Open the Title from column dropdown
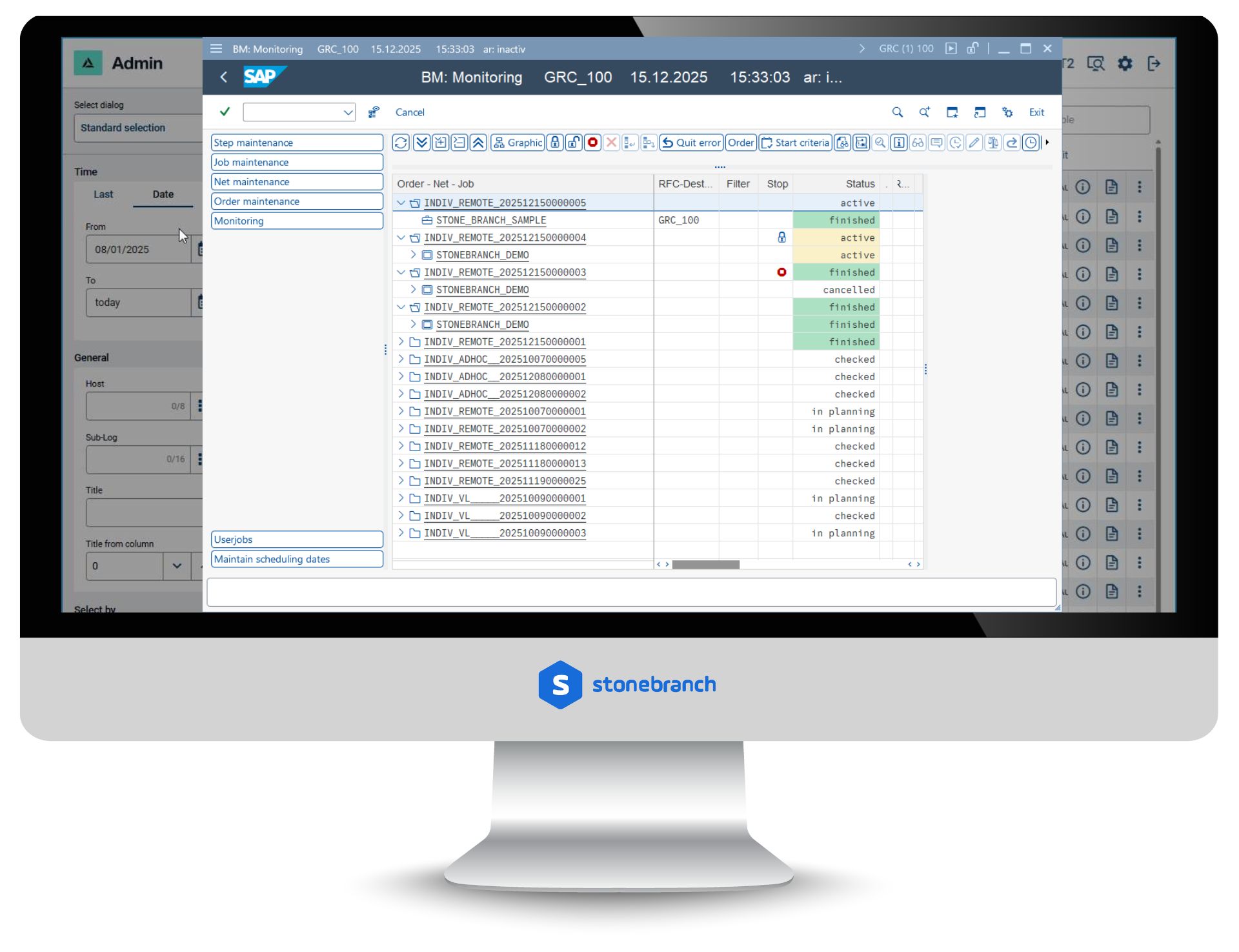This screenshot has height=952, width=1239. (x=177, y=566)
